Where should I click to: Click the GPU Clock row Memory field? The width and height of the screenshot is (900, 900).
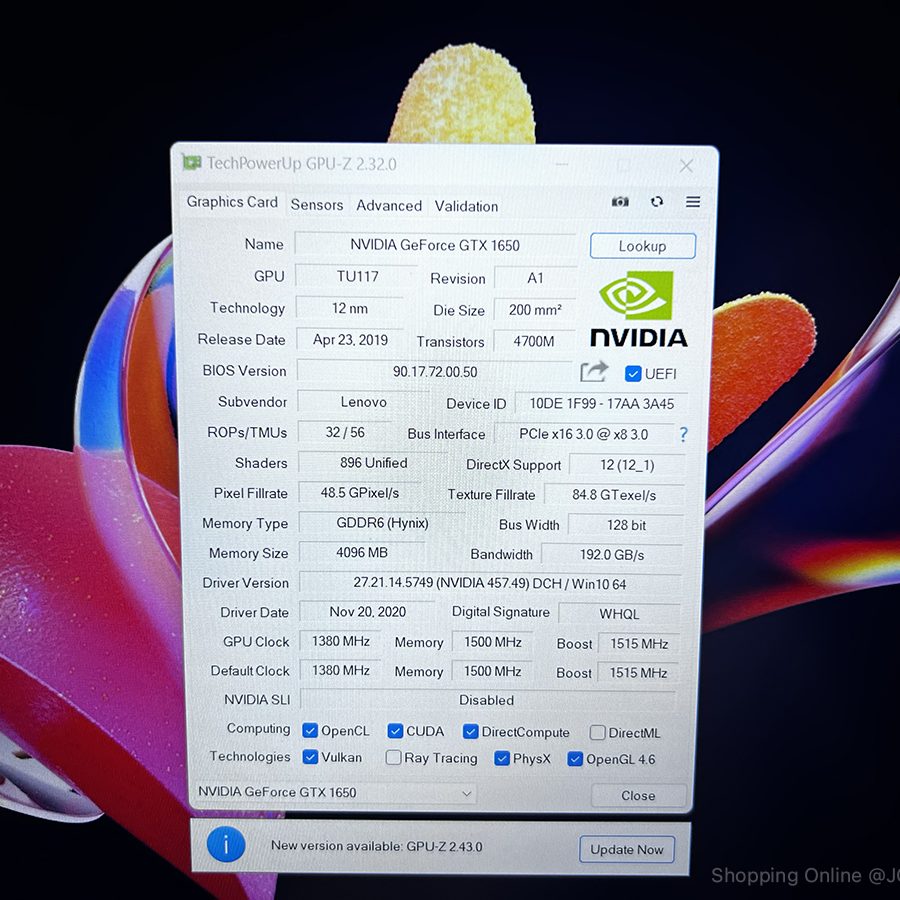492,642
